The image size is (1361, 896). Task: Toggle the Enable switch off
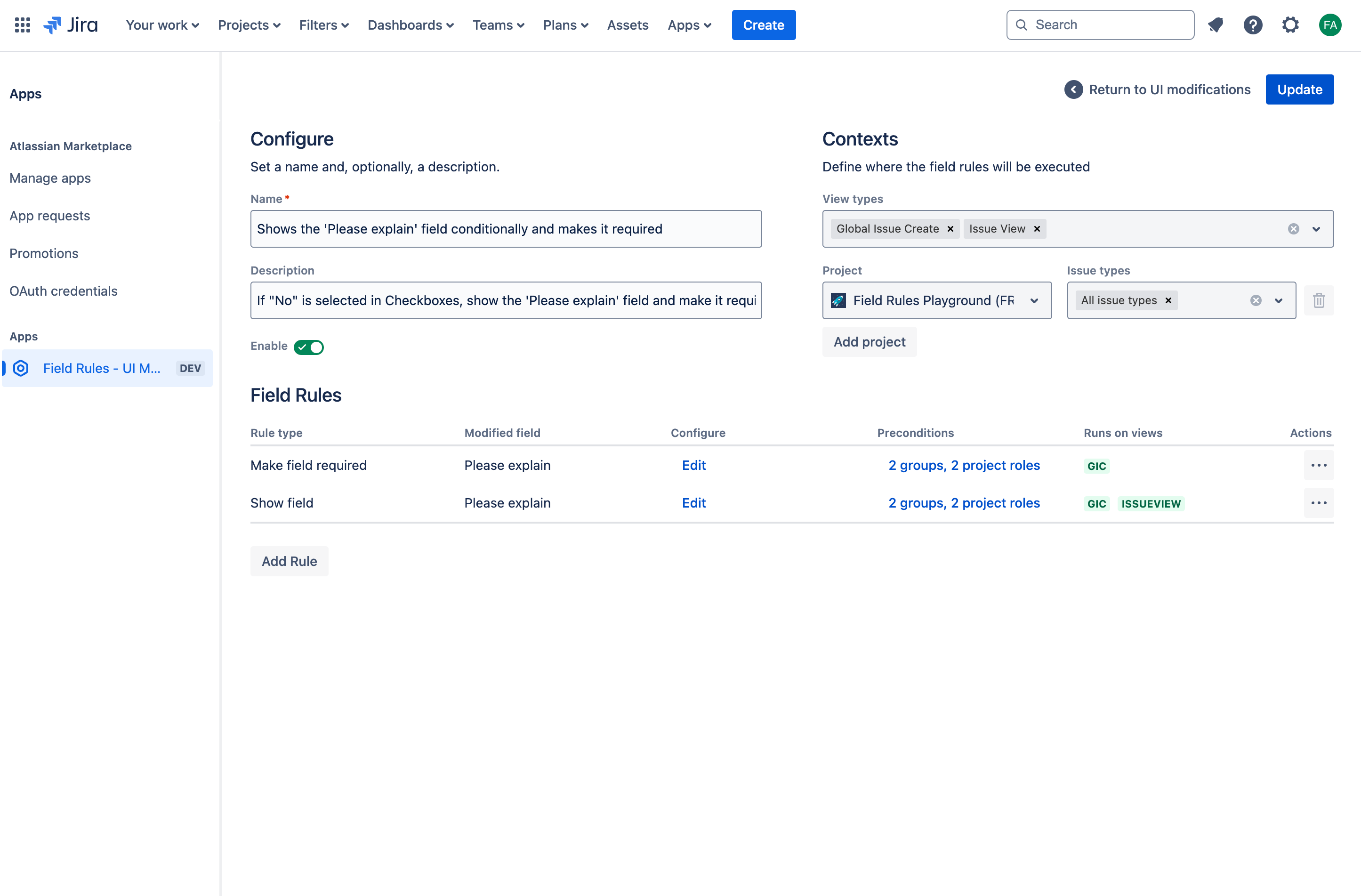(309, 347)
